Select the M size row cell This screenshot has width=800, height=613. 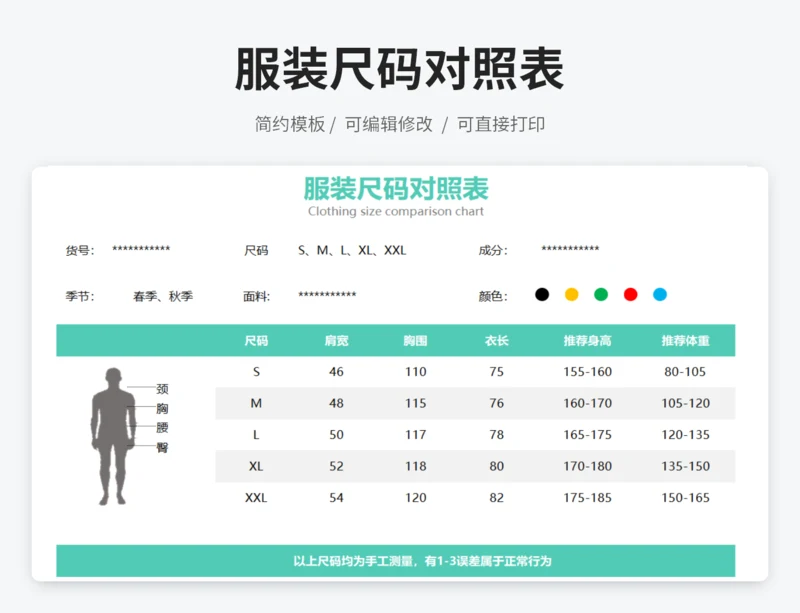point(256,403)
